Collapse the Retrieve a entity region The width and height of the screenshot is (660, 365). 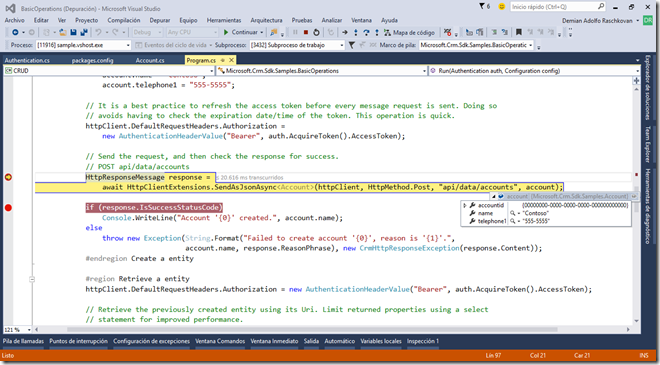tap(32, 279)
